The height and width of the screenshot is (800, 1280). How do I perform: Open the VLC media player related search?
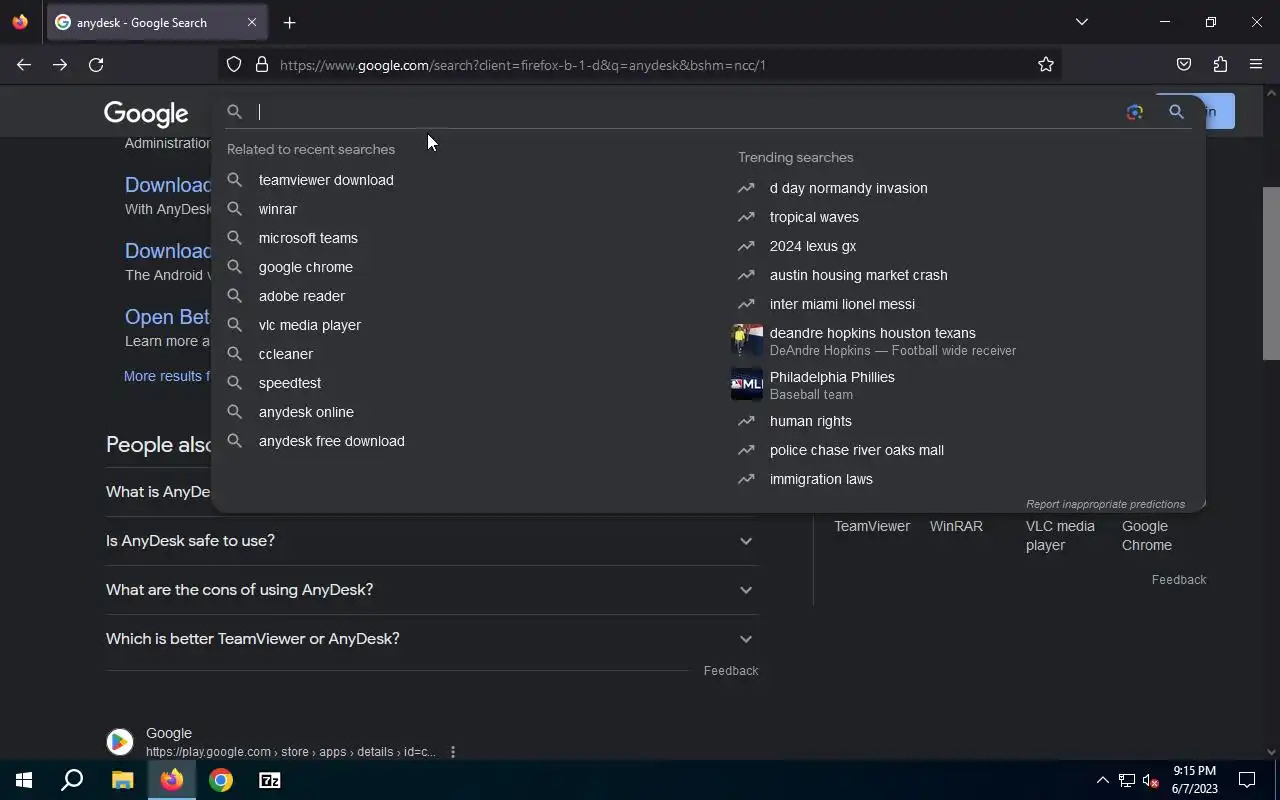[x=1060, y=535]
